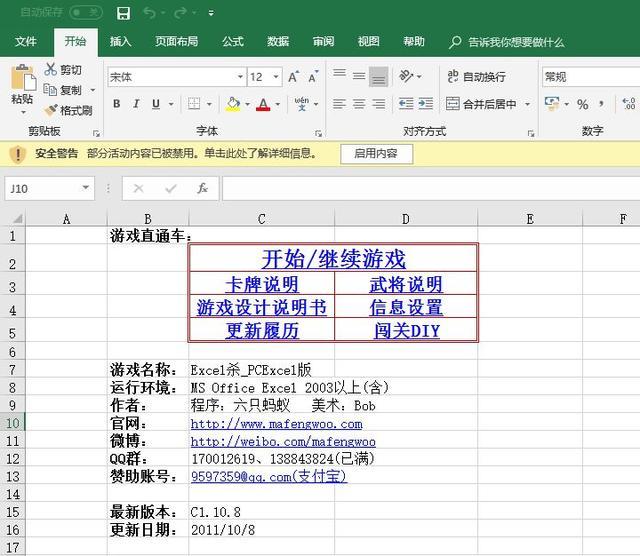Switch to the 页面布局 tab
Image resolution: width=640 pixels, height=556 pixels.
pos(176,41)
